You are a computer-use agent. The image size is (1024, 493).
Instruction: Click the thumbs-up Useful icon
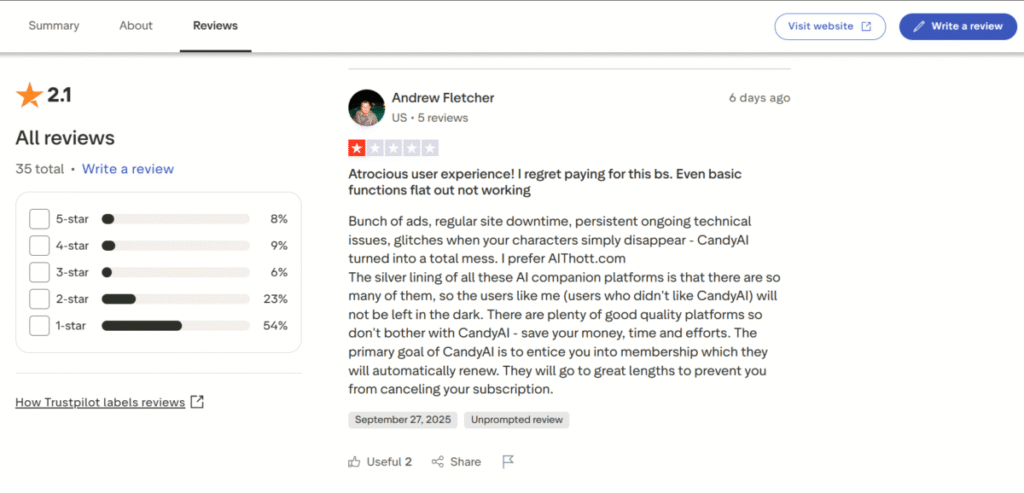pyautogui.click(x=354, y=462)
